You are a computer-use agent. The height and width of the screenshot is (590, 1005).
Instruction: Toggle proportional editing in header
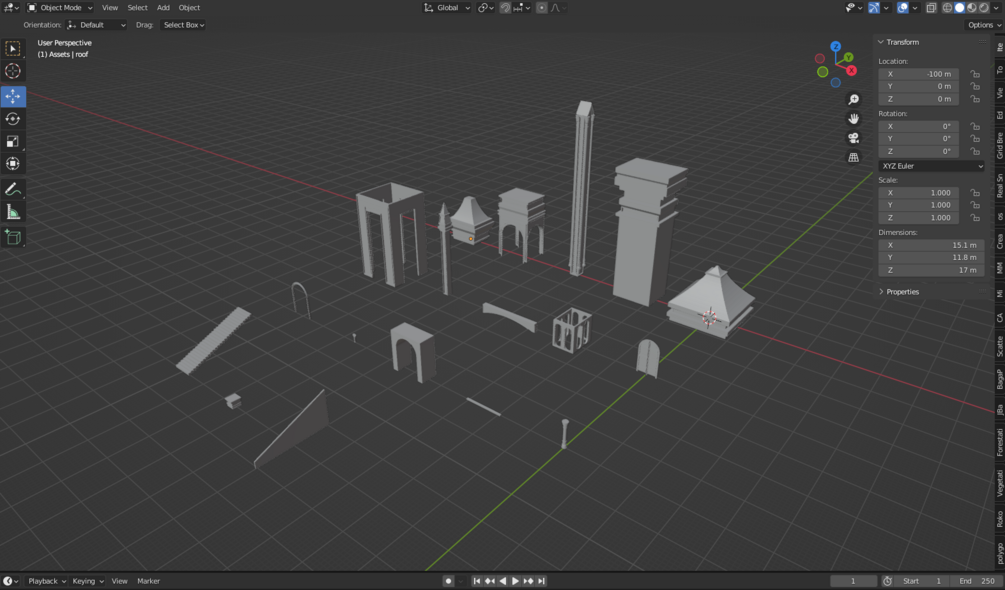542,8
